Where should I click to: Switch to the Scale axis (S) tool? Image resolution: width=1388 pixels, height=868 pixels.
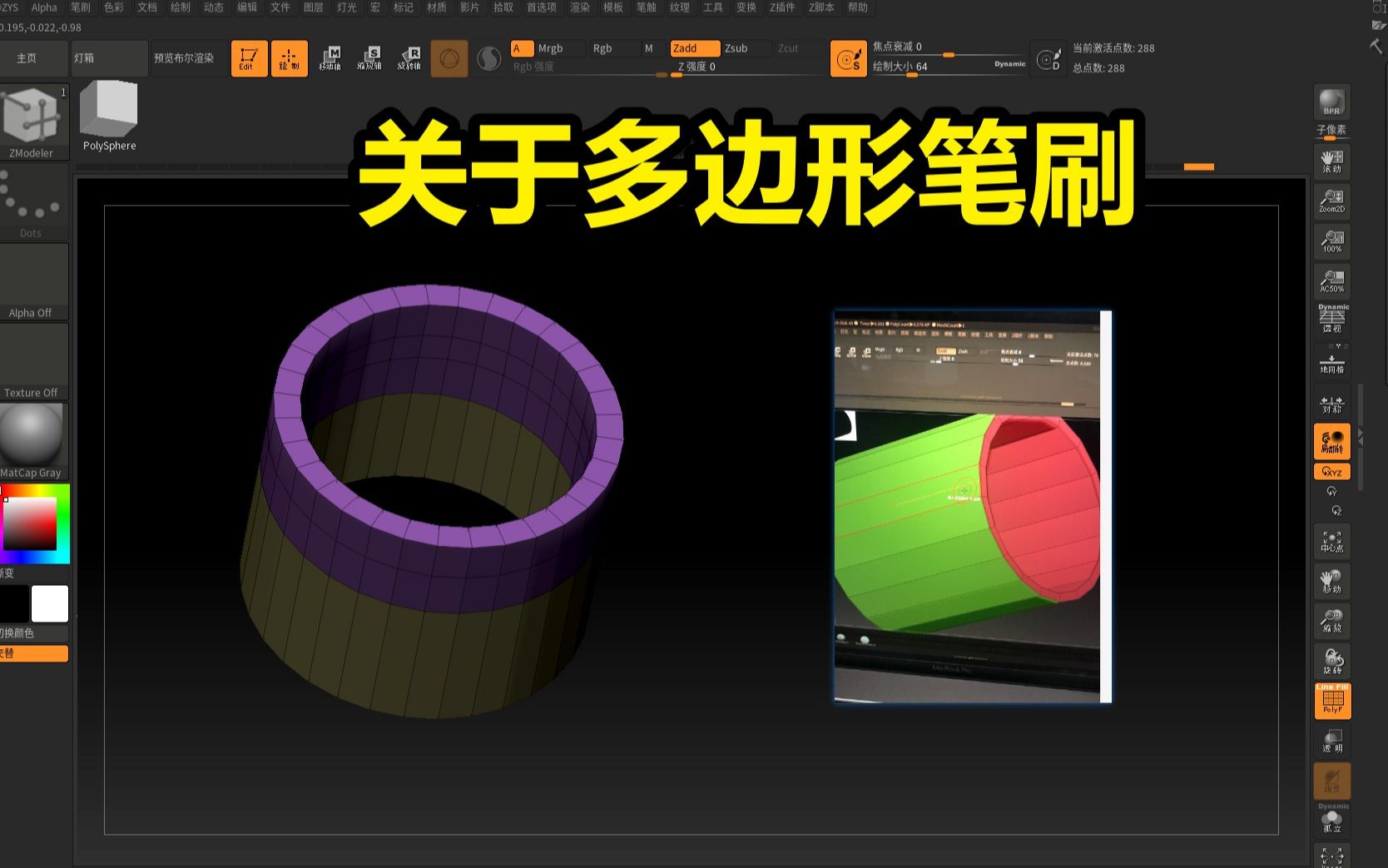[371, 58]
